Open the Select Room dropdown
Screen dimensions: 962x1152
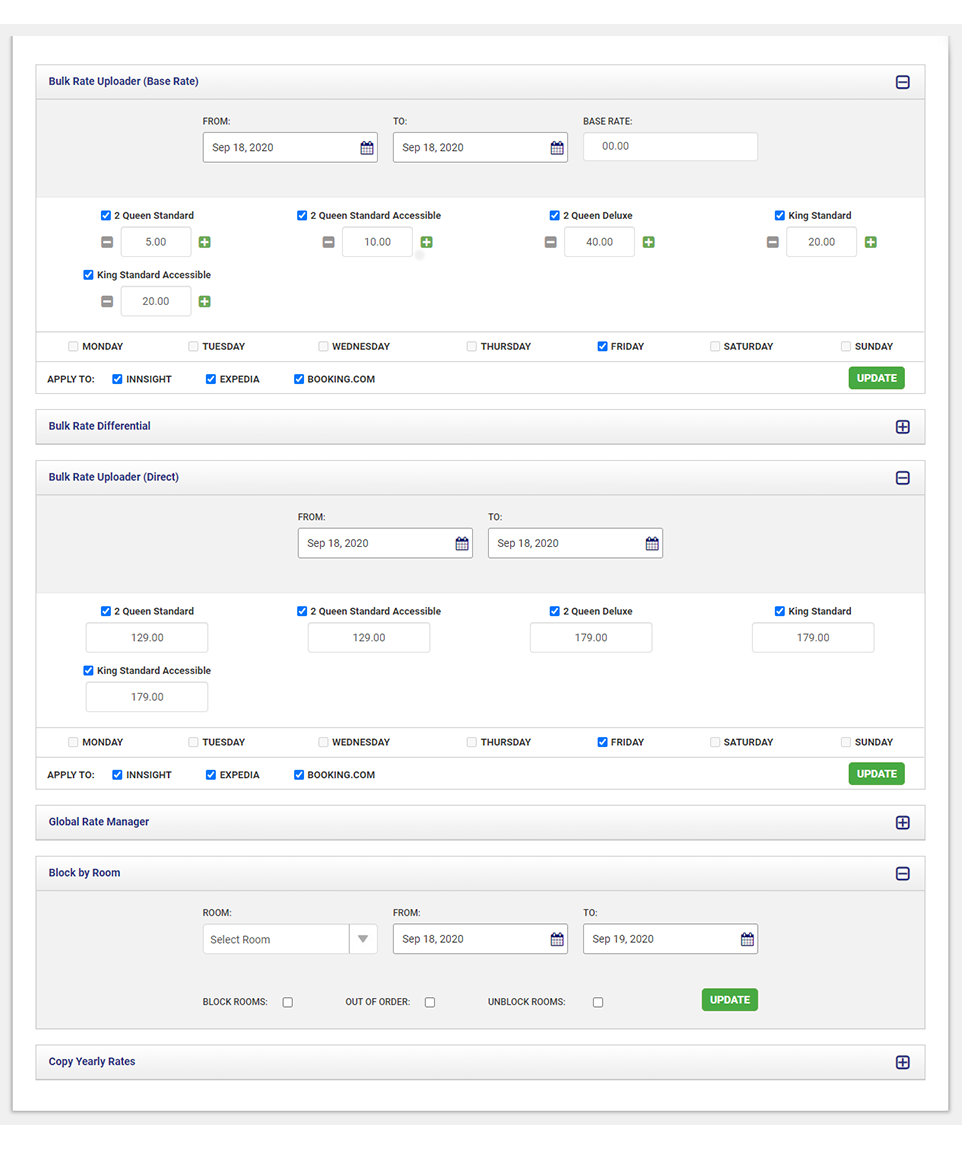click(x=290, y=939)
